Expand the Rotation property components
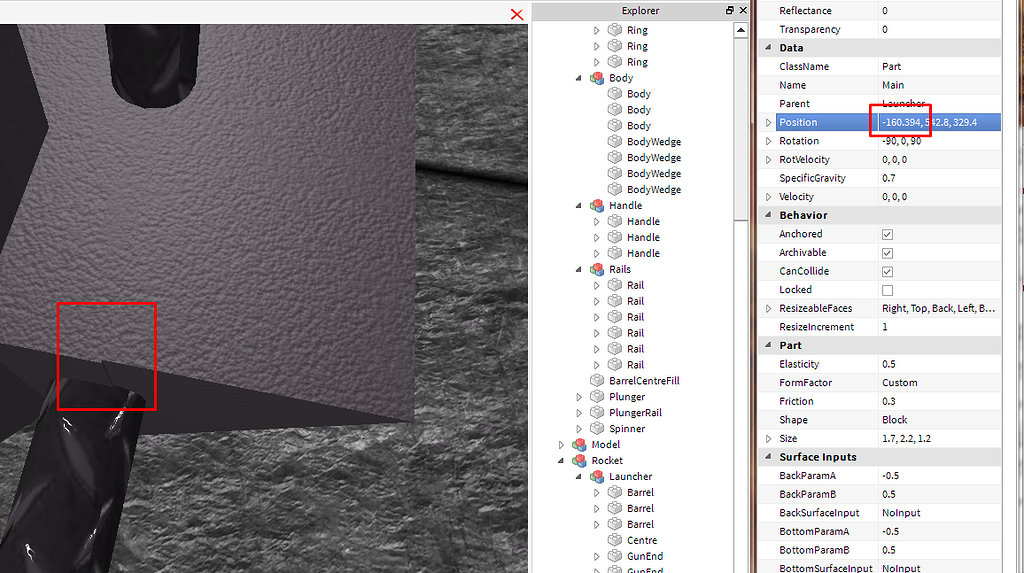The width and height of the screenshot is (1024, 573). coord(768,141)
